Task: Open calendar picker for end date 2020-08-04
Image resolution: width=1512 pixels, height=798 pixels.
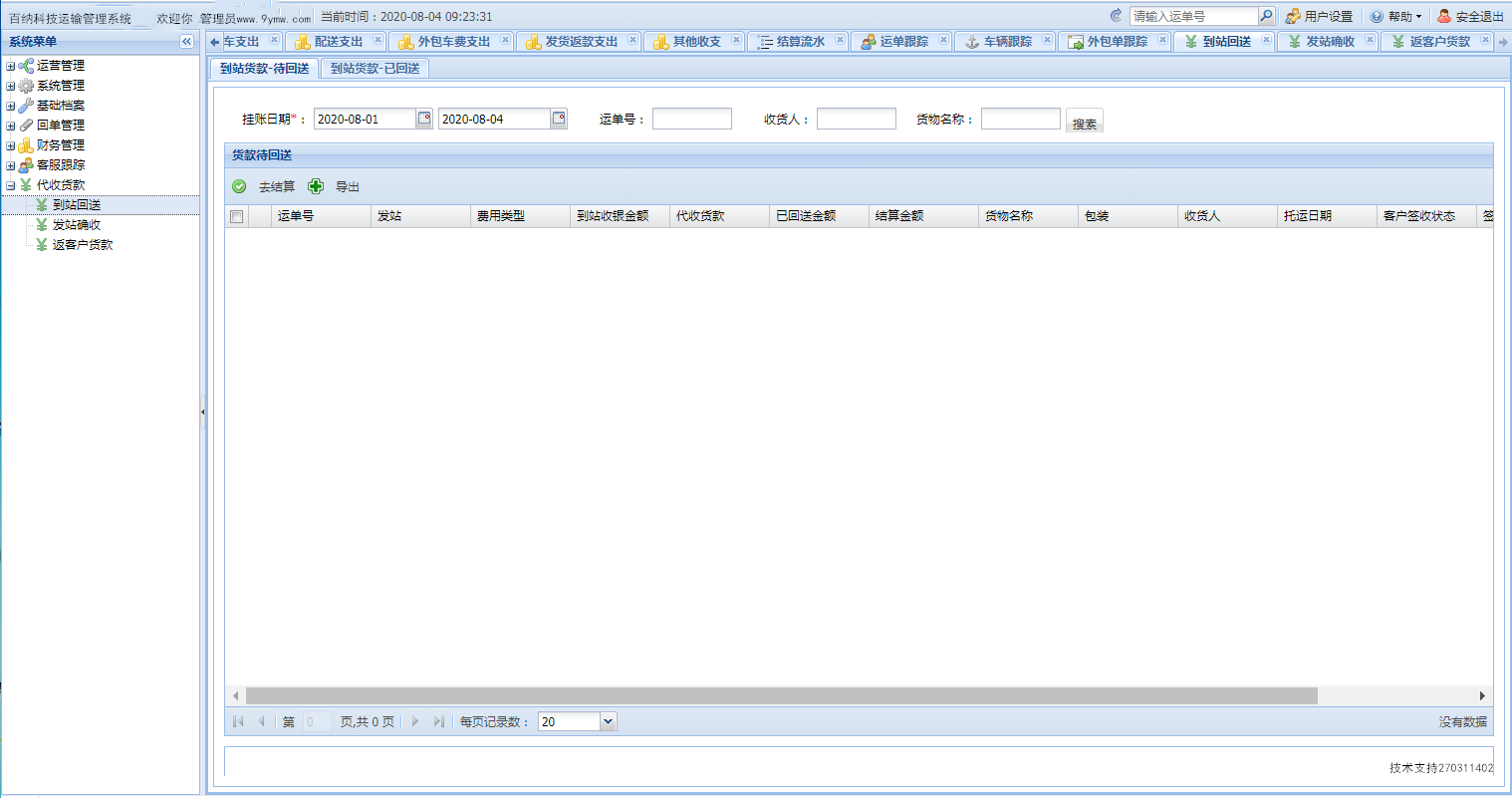Action: 559,119
